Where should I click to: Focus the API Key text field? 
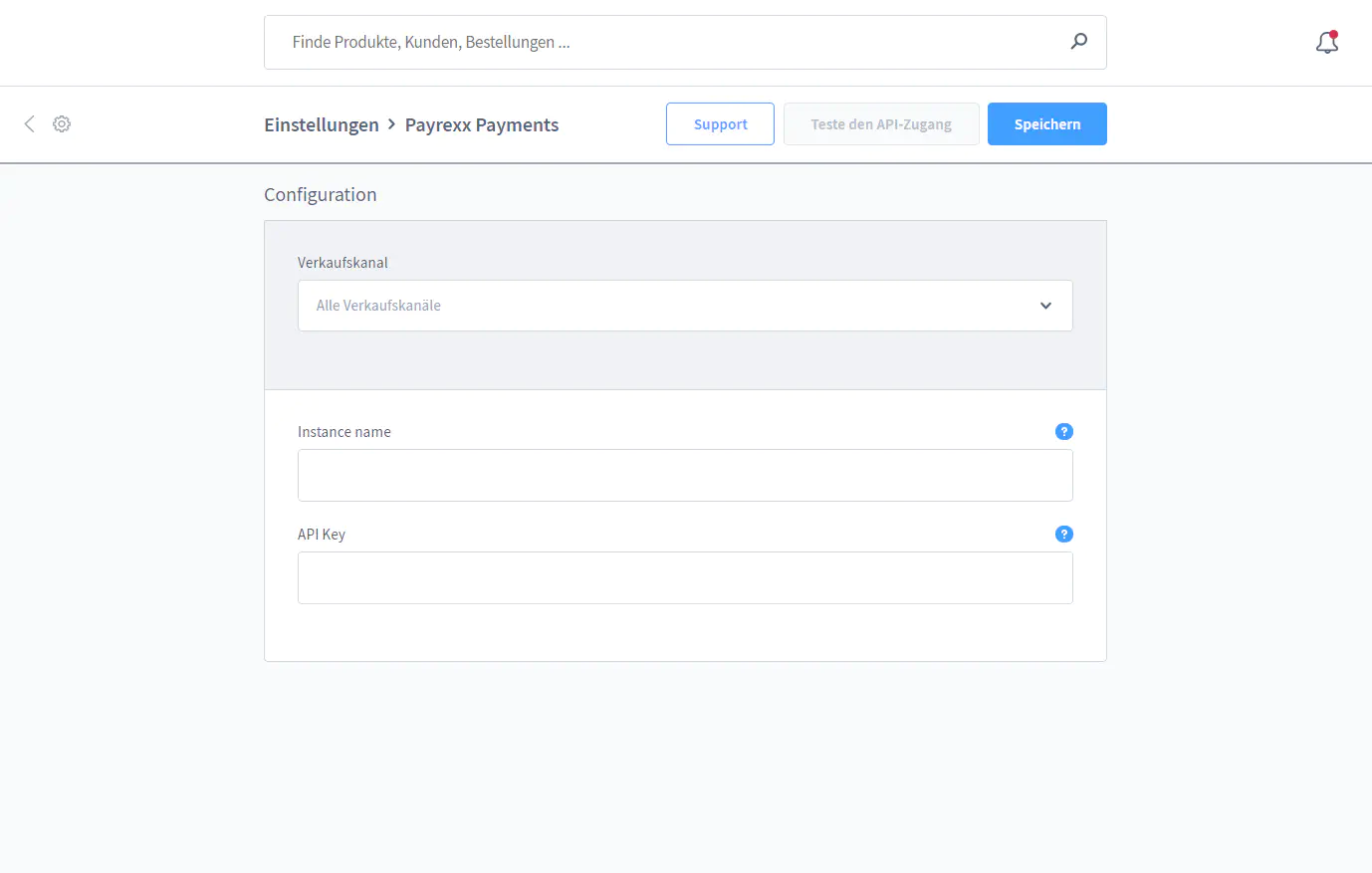click(685, 578)
